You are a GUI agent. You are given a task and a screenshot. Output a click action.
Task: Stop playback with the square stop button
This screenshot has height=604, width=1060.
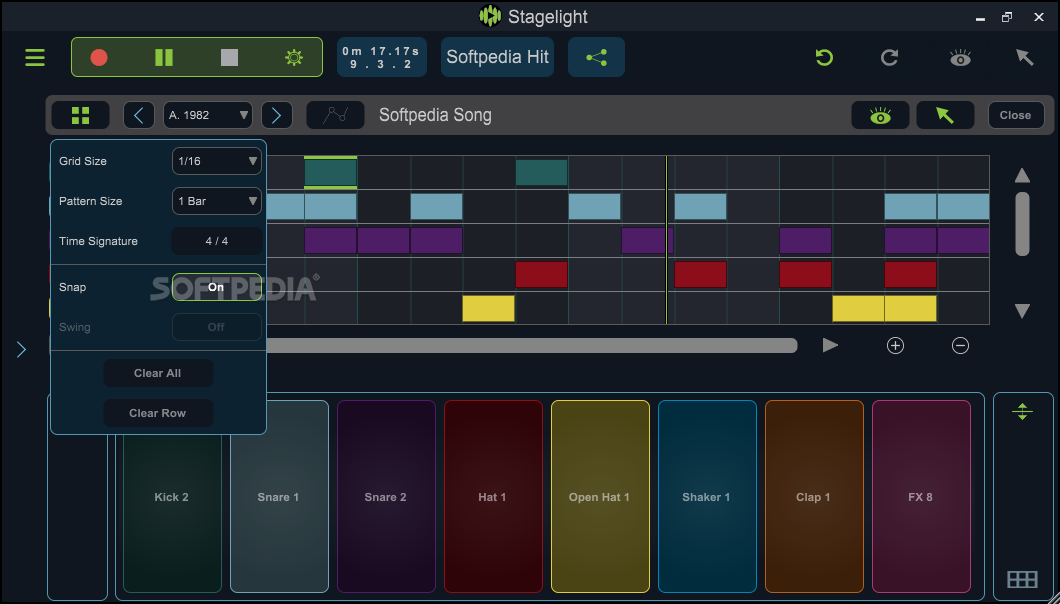pos(229,57)
